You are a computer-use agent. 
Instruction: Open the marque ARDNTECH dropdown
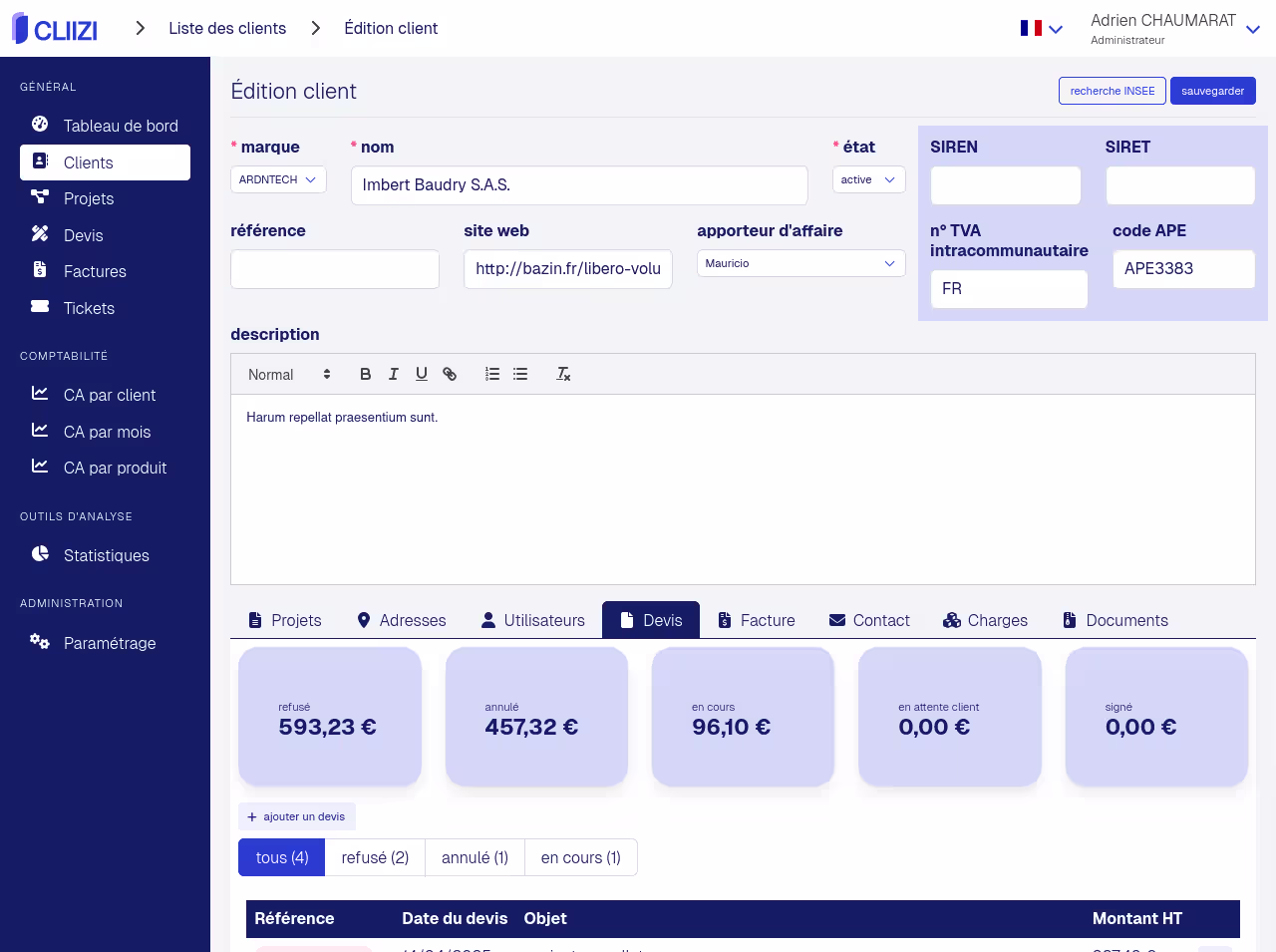tap(278, 179)
